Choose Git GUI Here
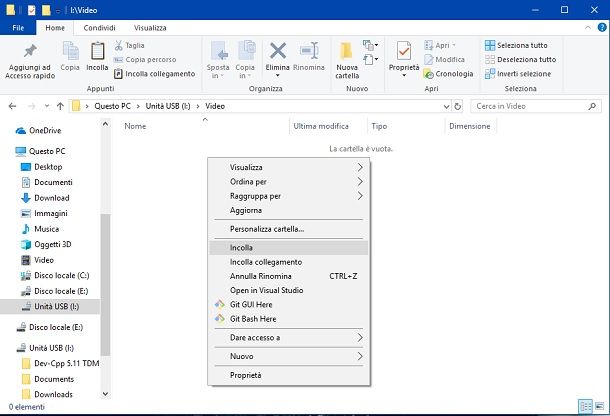This screenshot has height=416, width=610. coord(289,304)
